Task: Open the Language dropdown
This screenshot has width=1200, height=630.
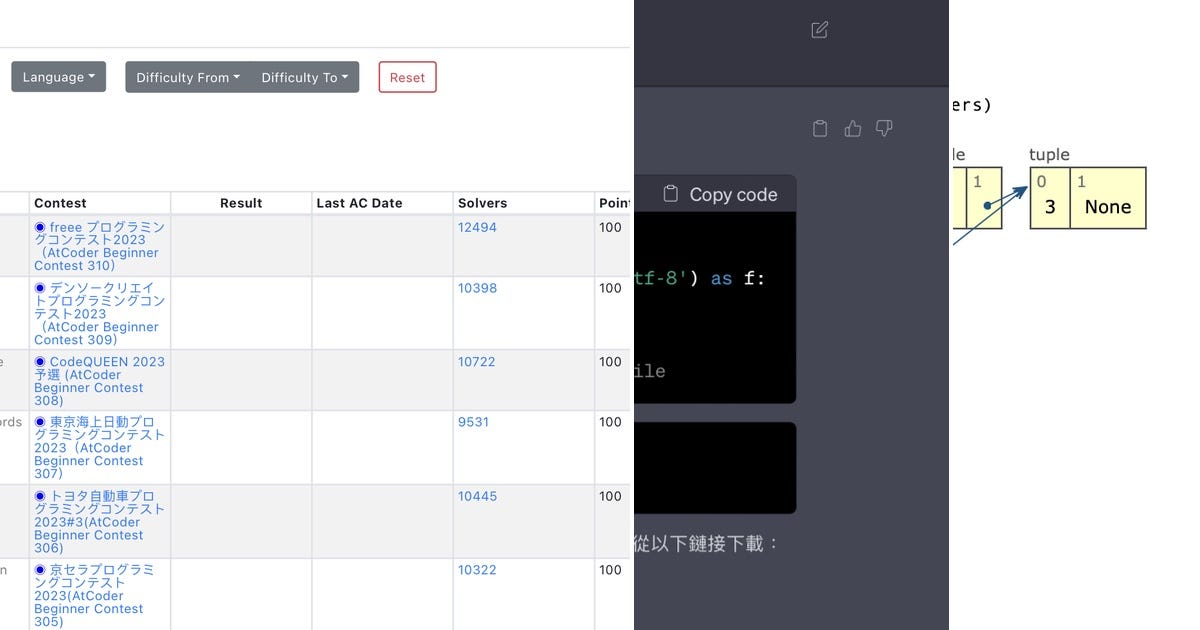Action: point(58,76)
